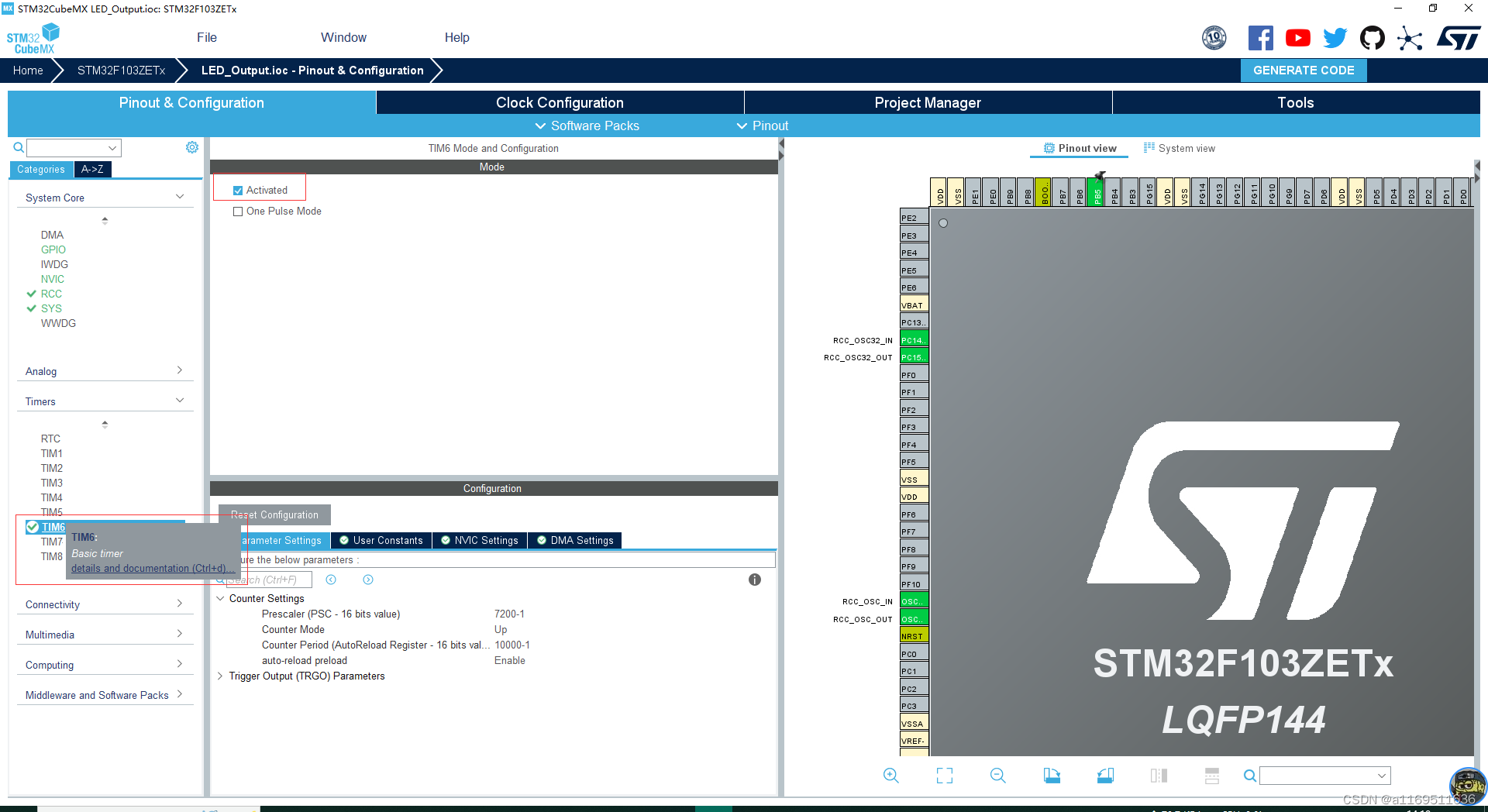Collapse the Counter Settings group
The width and height of the screenshot is (1488, 812).
pos(220,598)
